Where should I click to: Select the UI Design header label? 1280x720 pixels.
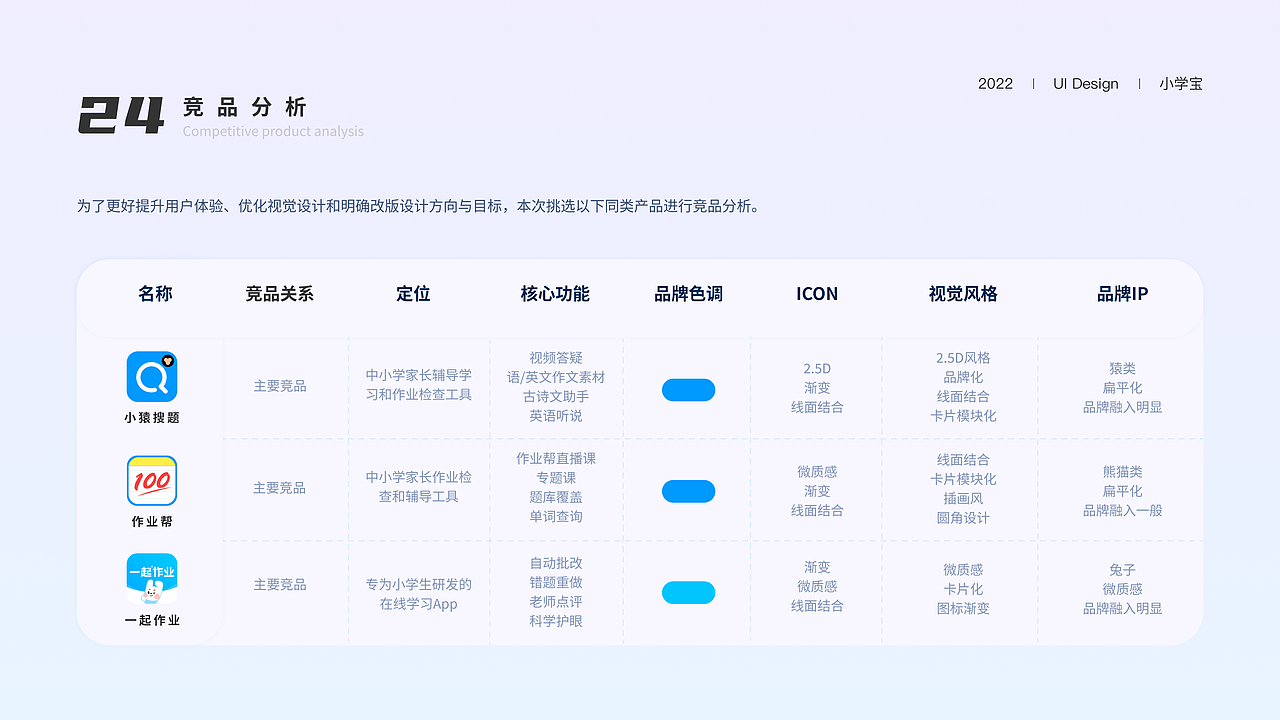[1086, 84]
